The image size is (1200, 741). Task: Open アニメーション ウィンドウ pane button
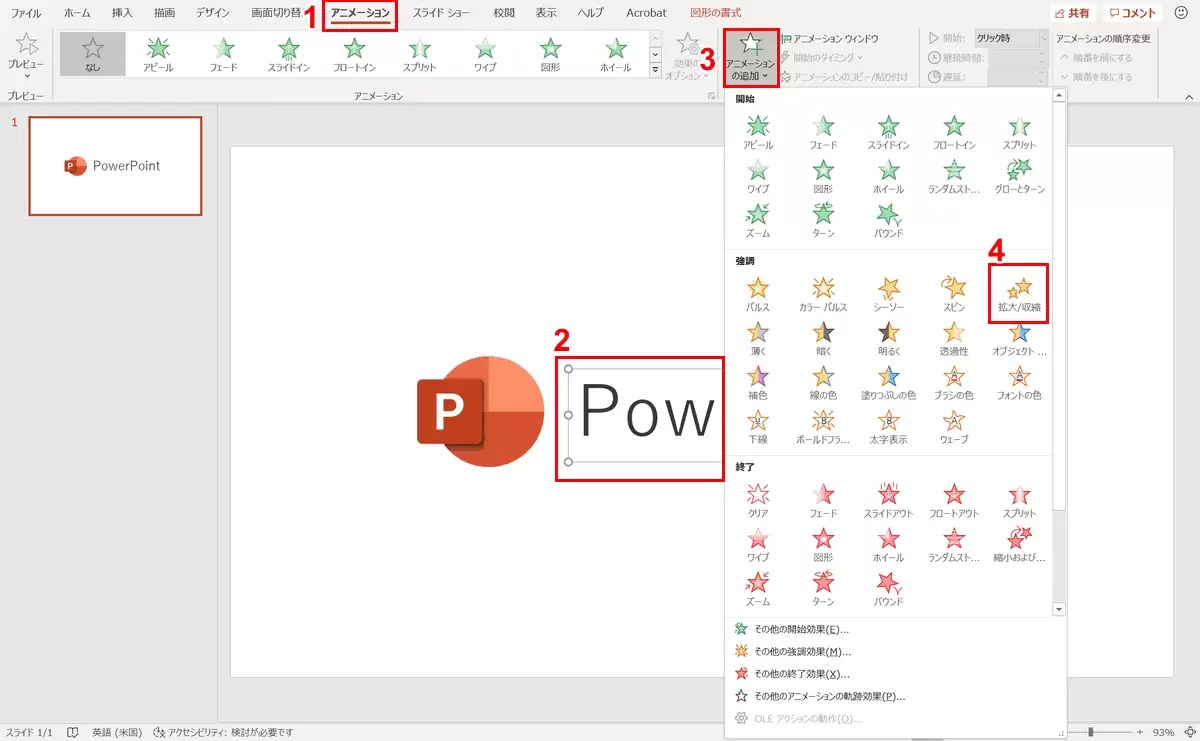tap(828, 38)
